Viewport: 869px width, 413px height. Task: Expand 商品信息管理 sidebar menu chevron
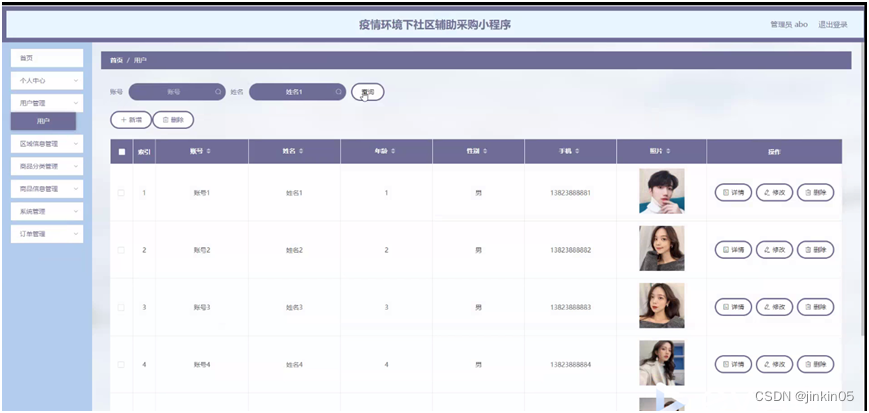click(x=76, y=189)
